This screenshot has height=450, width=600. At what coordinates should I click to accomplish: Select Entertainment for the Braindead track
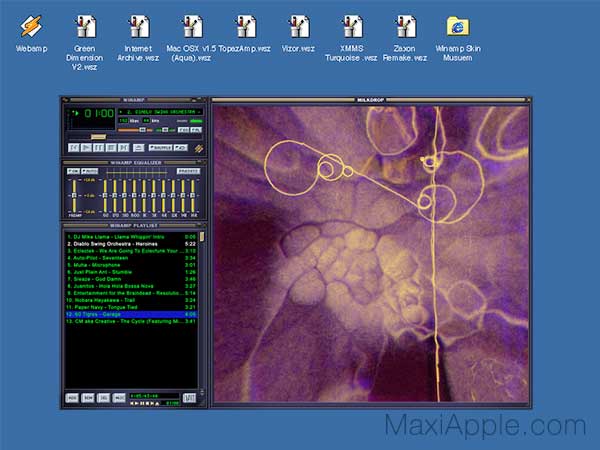pos(131,293)
